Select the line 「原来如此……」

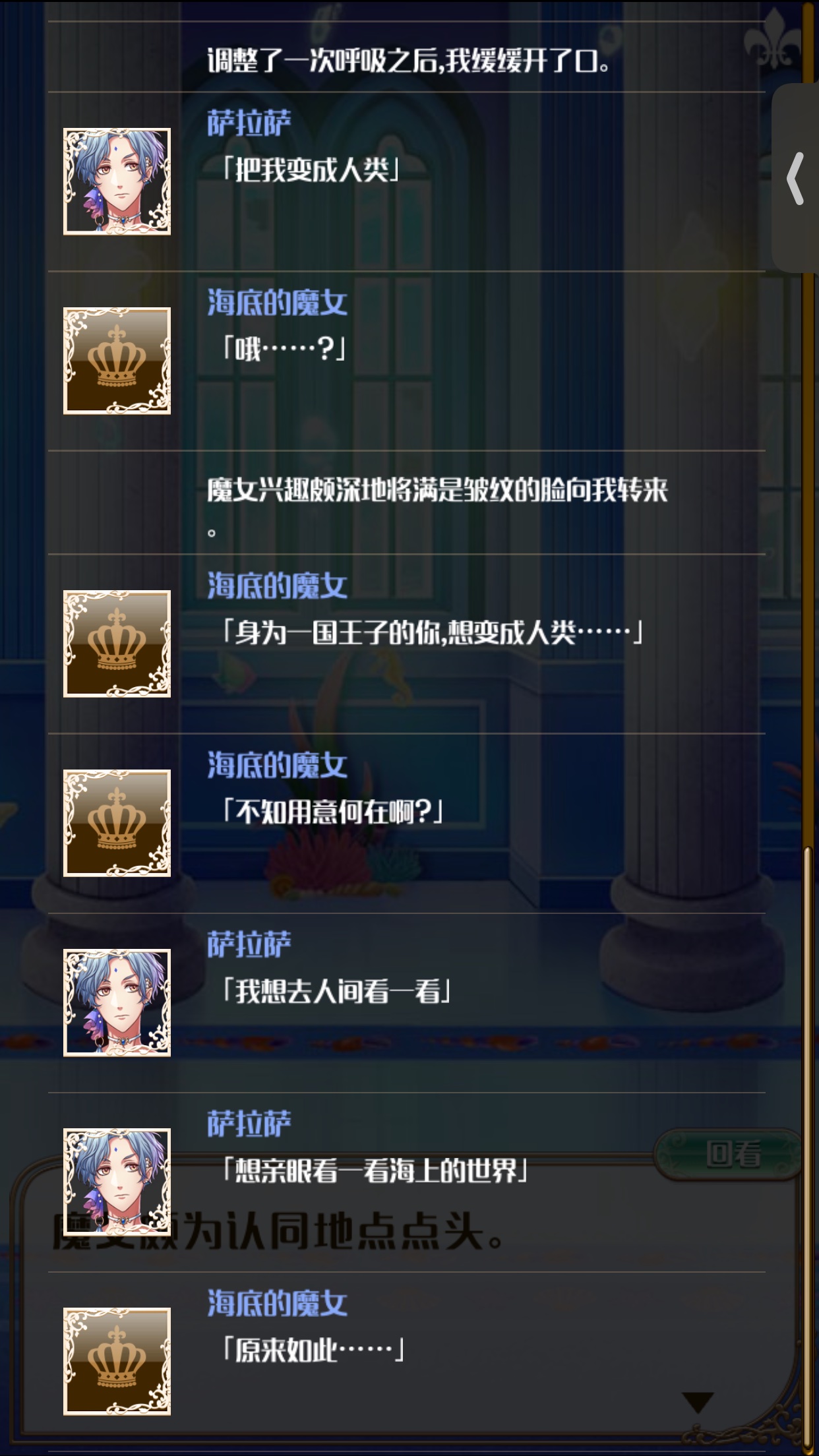click(x=313, y=1350)
